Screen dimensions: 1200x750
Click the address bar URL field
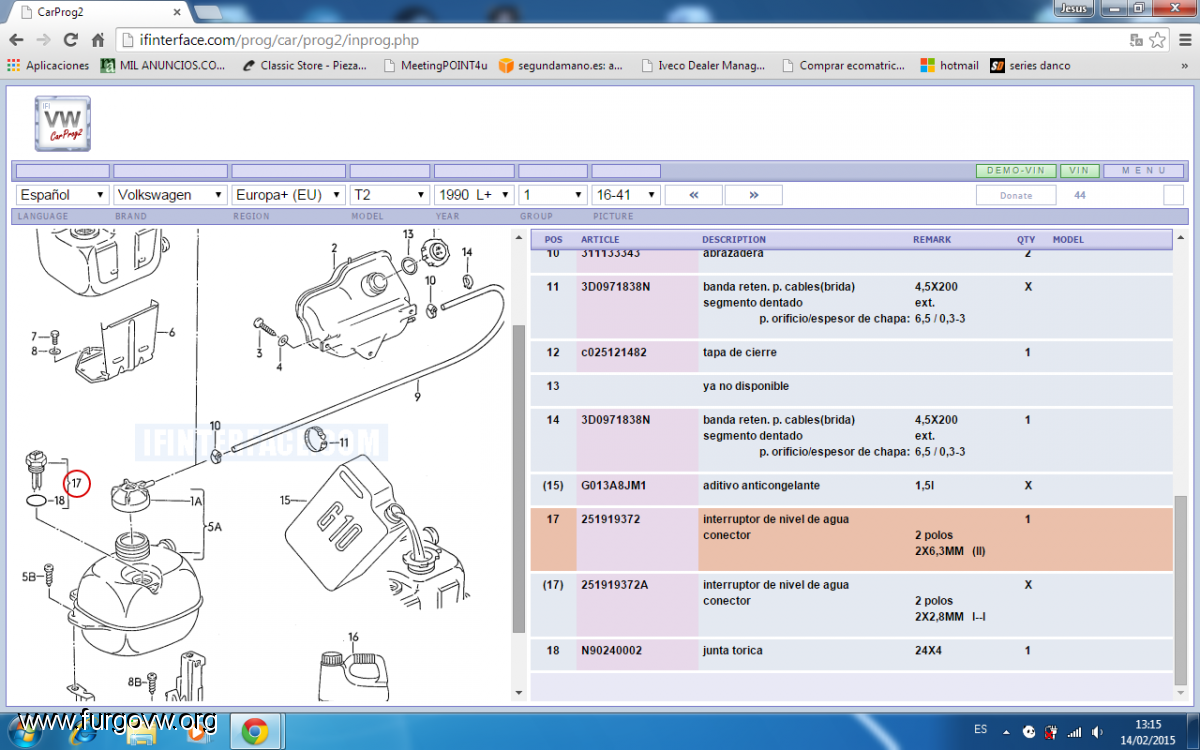tap(620, 40)
